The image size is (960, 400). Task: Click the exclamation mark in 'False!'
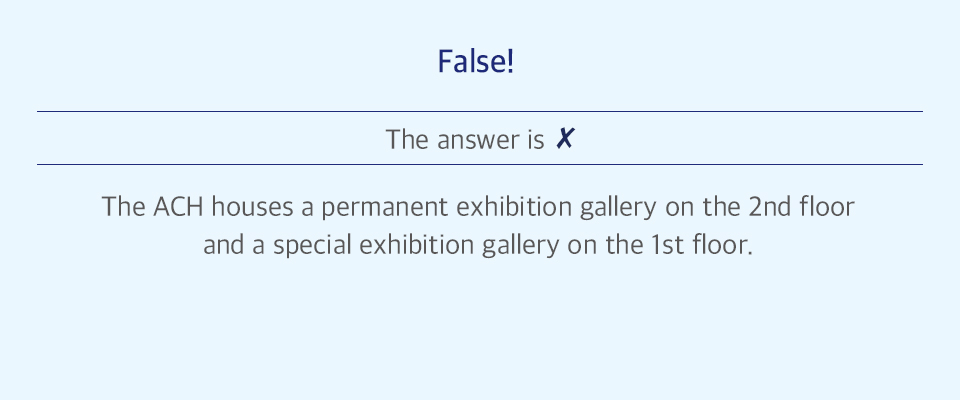click(509, 62)
